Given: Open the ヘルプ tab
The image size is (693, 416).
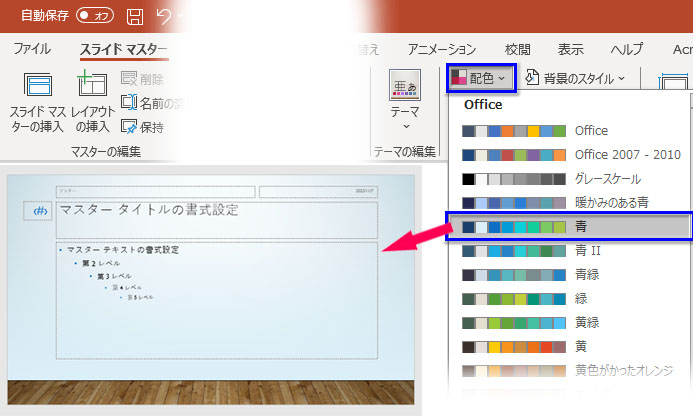Looking at the screenshot, I should tap(627, 49).
